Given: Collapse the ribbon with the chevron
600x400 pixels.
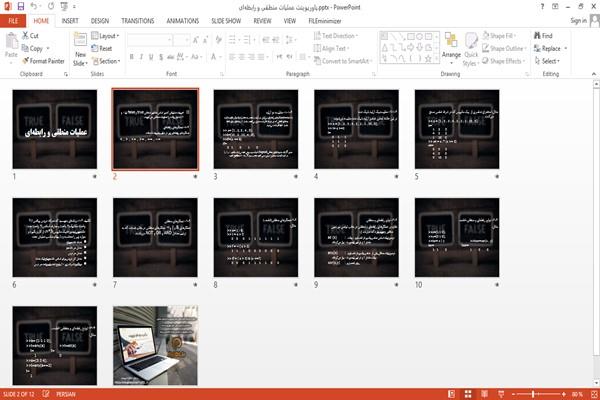Looking at the screenshot, I should click(593, 74).
